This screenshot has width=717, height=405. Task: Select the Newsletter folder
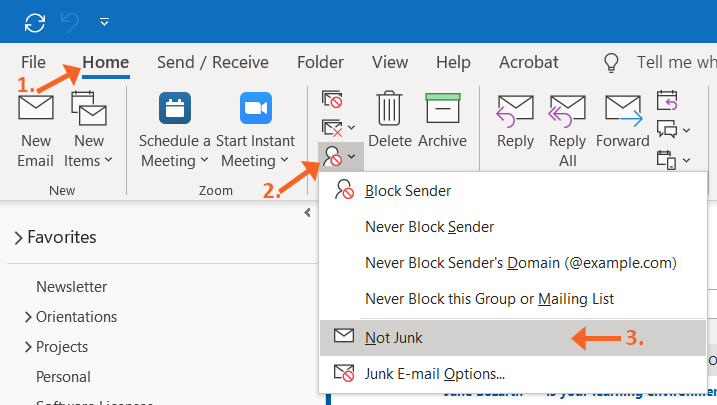point(71,287)
